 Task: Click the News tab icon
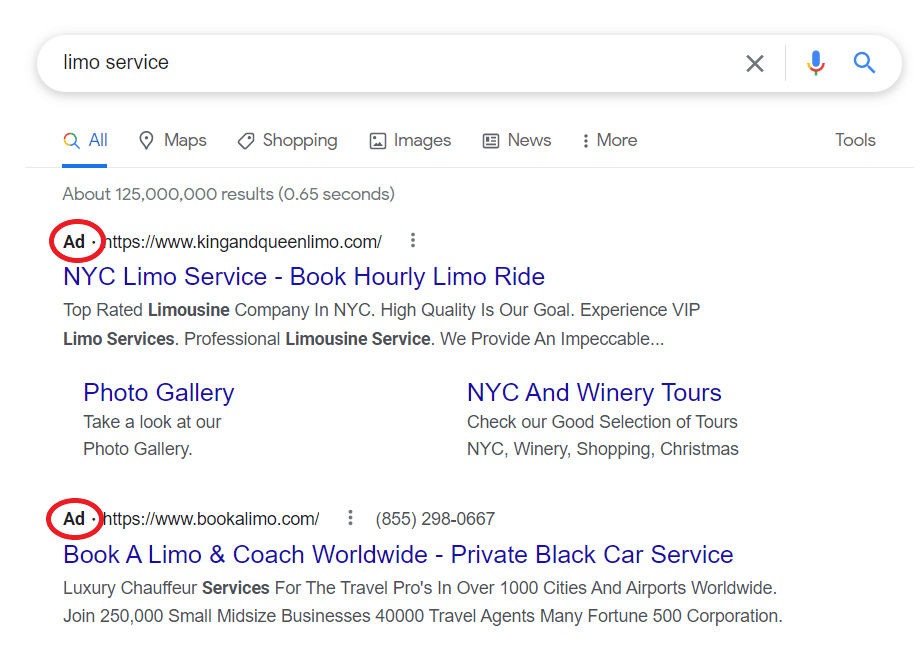click(489, 140)
